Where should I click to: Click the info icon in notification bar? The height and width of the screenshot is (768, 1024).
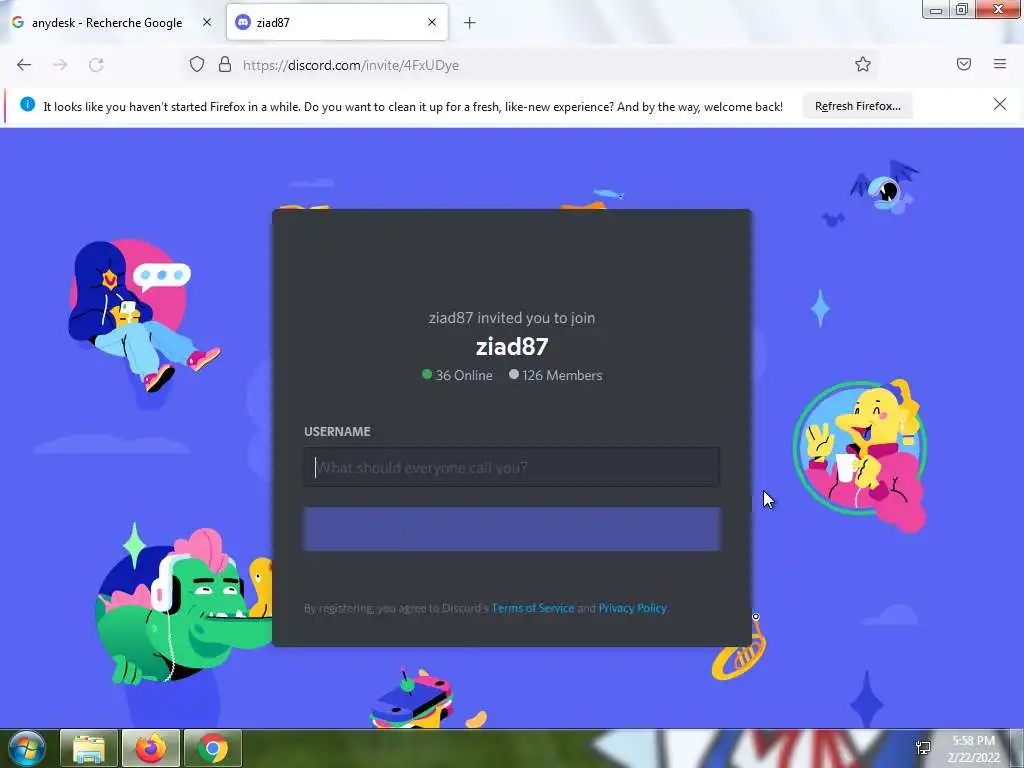(x=27, y=104)
